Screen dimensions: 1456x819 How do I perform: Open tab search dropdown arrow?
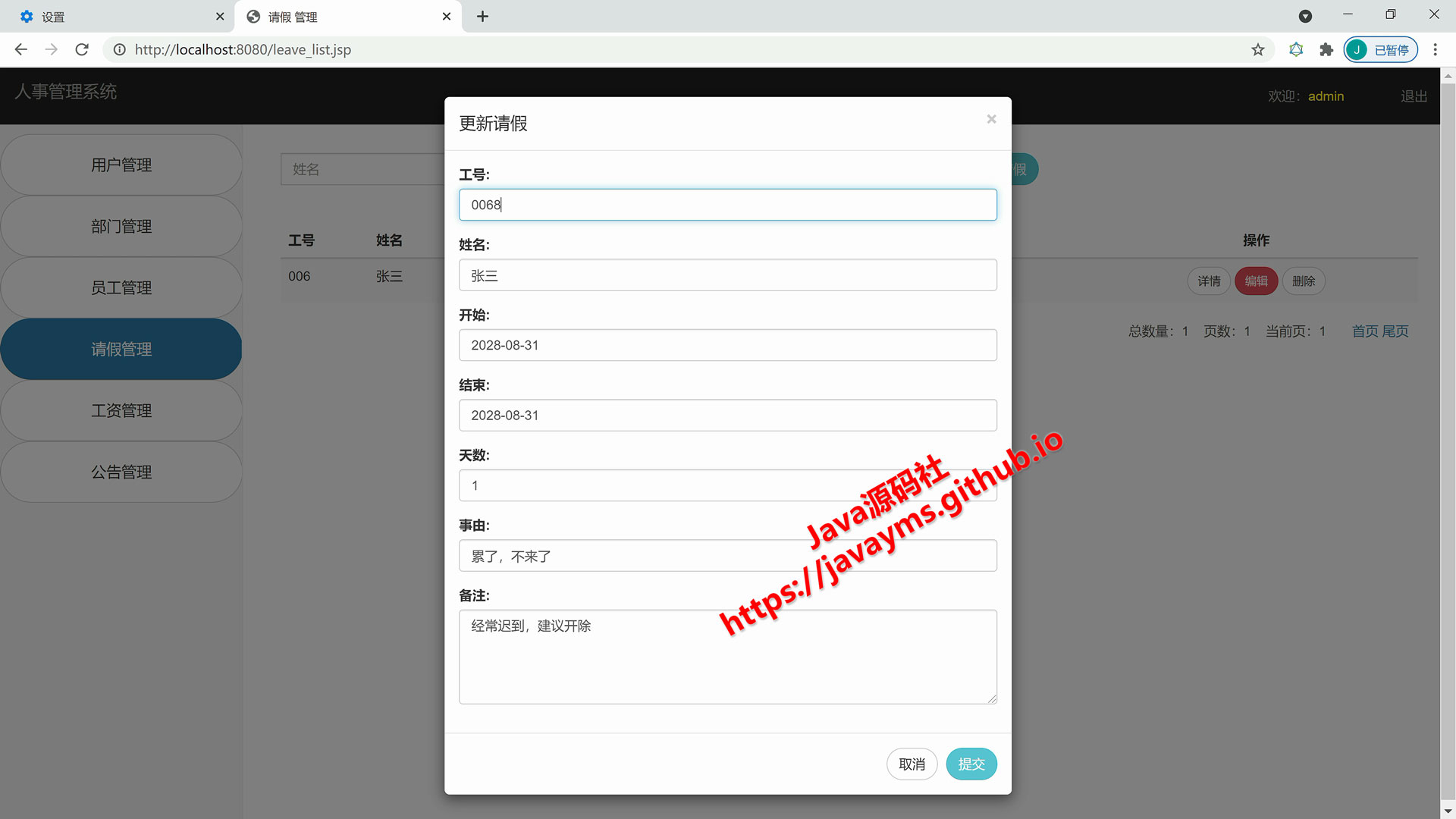point(1305,16)
